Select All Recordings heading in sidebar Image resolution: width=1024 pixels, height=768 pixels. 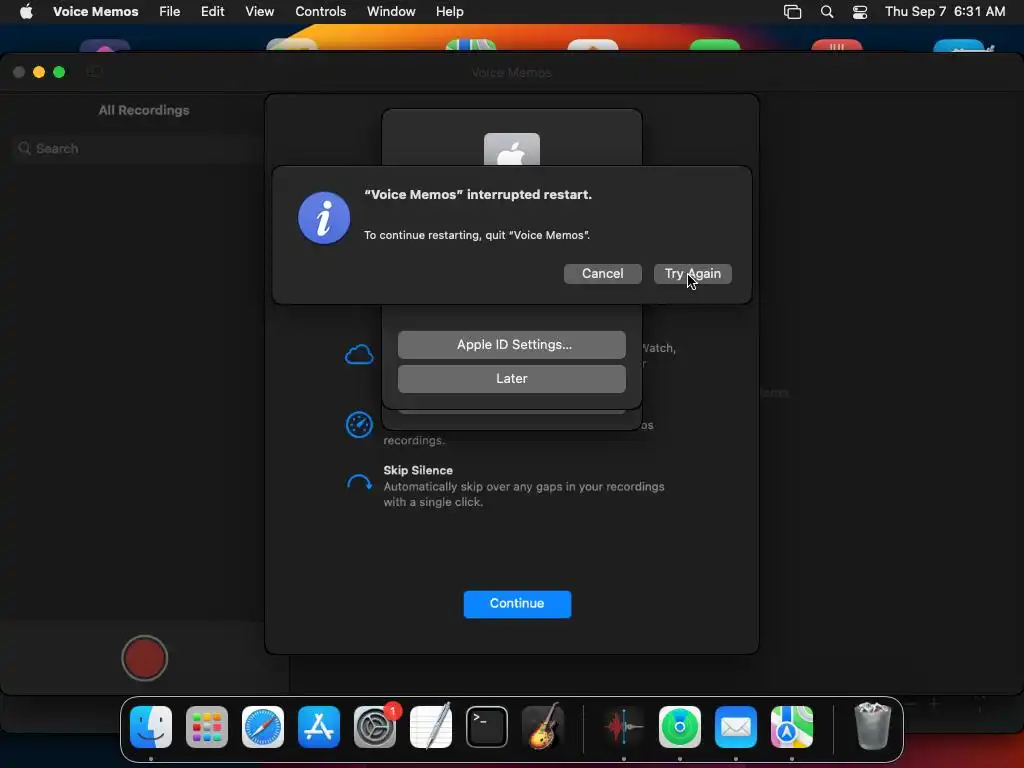point(144,110)
